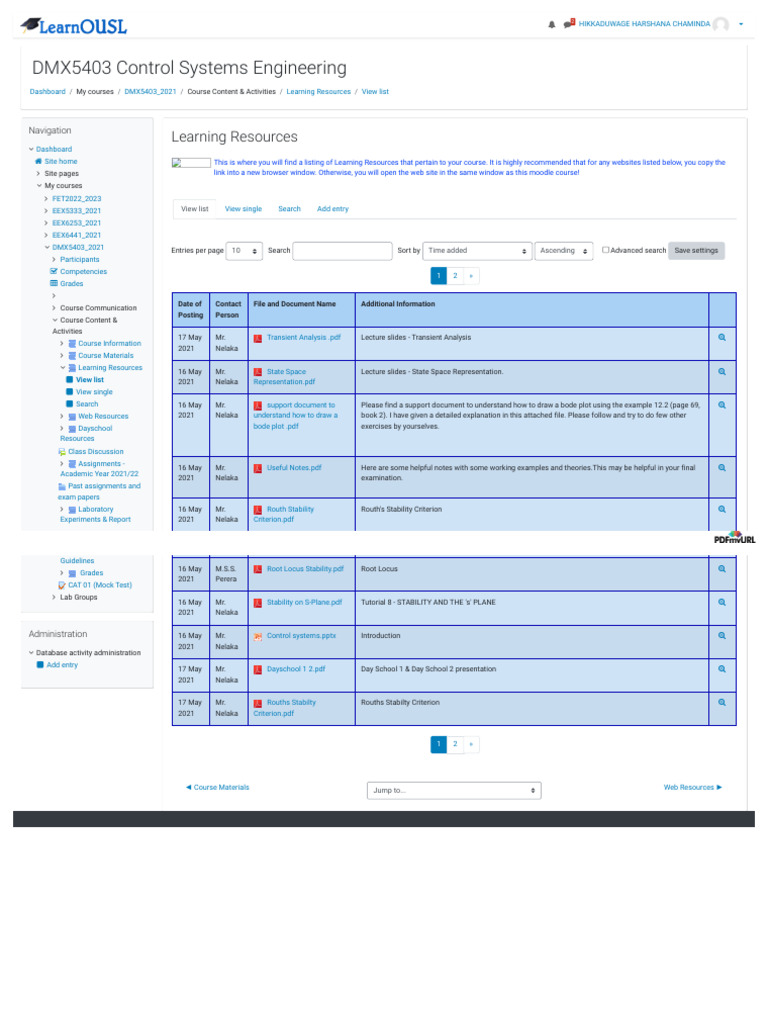The height and width of the screenshot is (1024, 768).
Task: Click magnifier icon for Stability on S-Plane row
Action: (722, 602)
